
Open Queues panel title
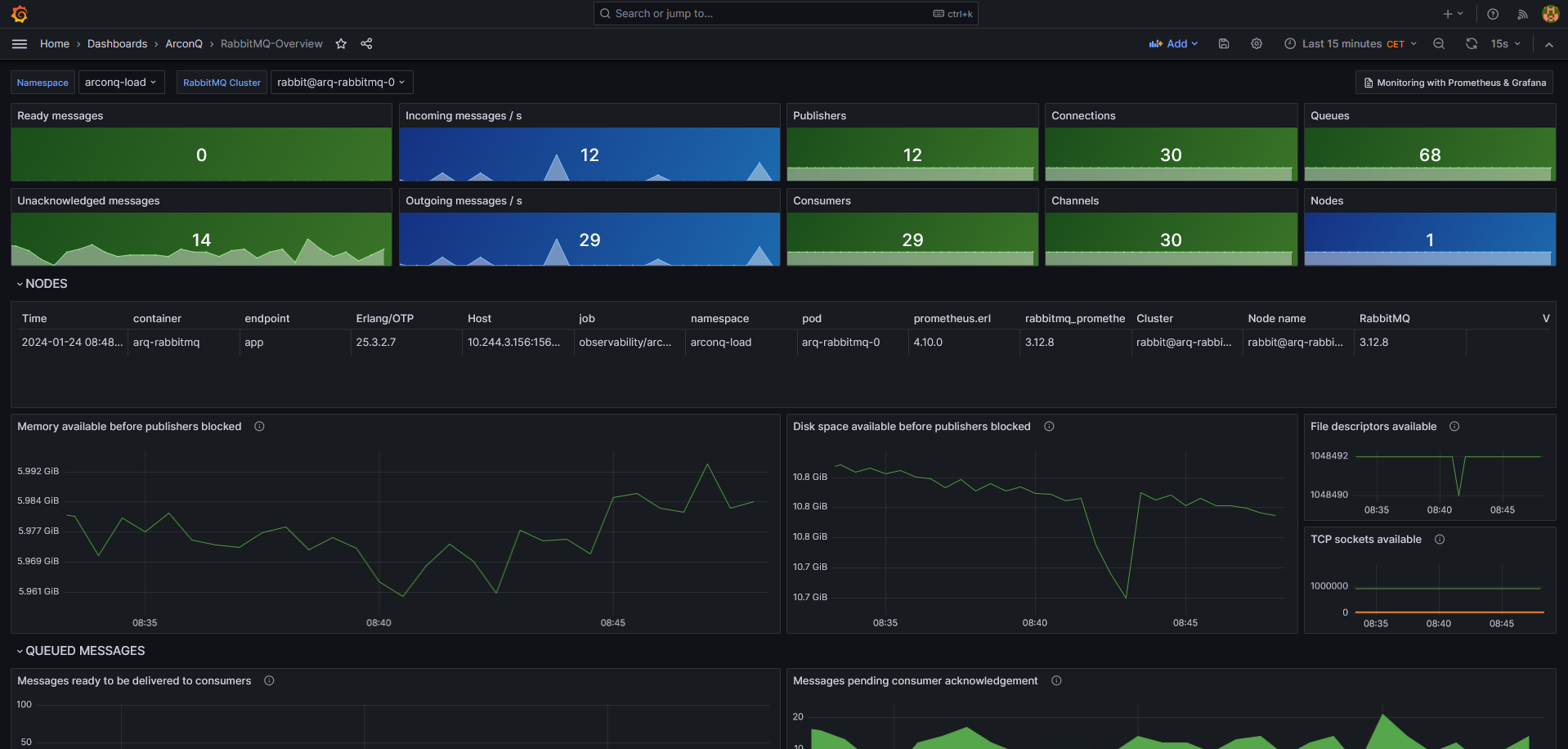(1330, 116)
